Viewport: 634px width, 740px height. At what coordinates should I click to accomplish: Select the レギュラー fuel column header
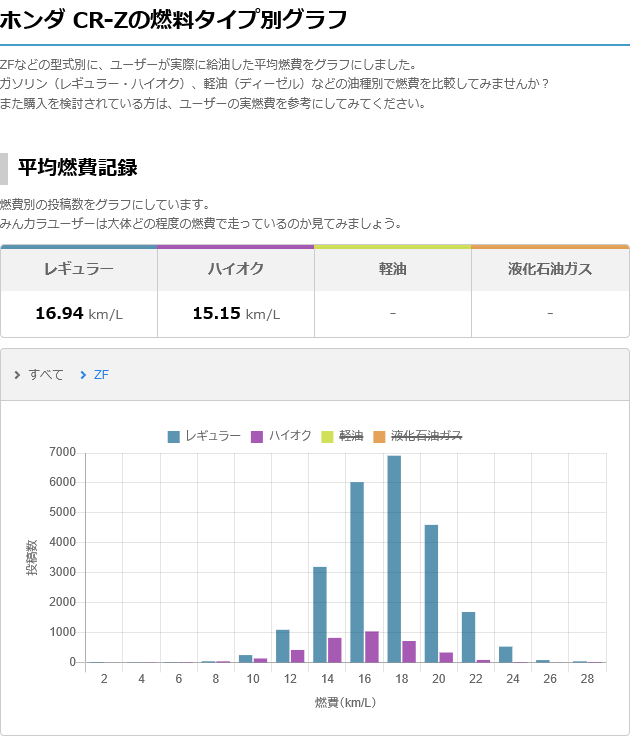(x=79, y=269)
